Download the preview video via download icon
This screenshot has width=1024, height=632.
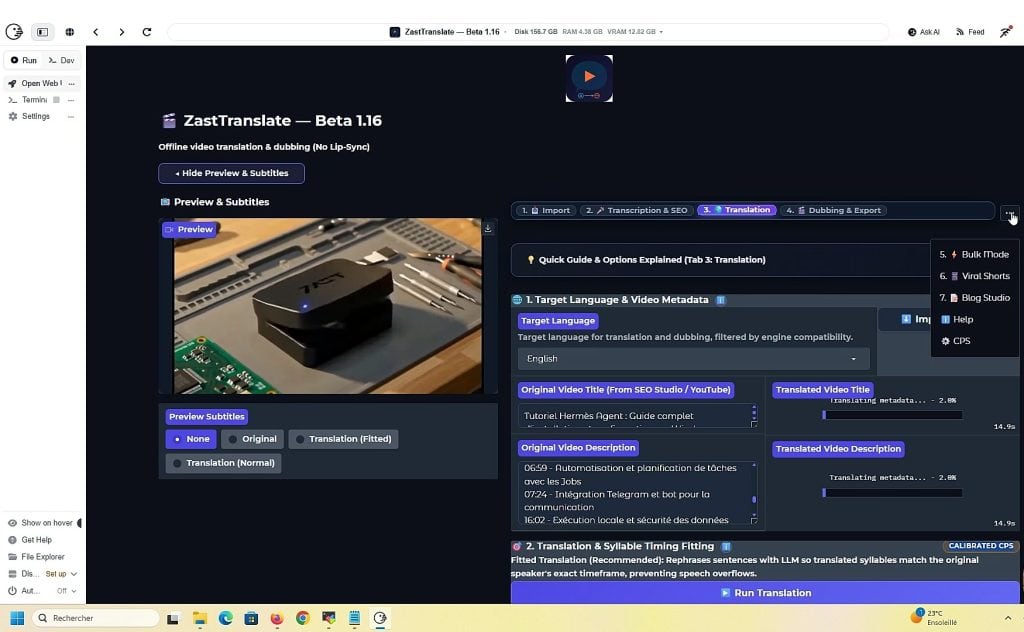[488, 228]
